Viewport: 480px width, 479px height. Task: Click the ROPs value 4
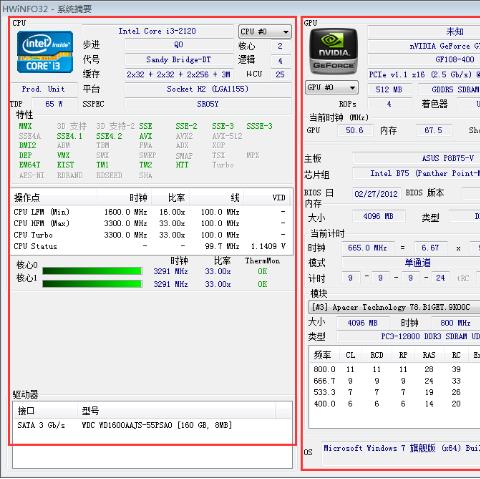click(389, 104)
